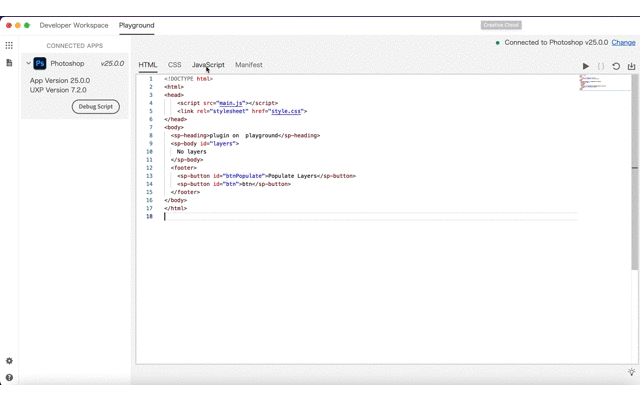Run the playground code with Play icon
Viewport: 640px width, 400px height.
pyautogui.click(x=586, y=66)
